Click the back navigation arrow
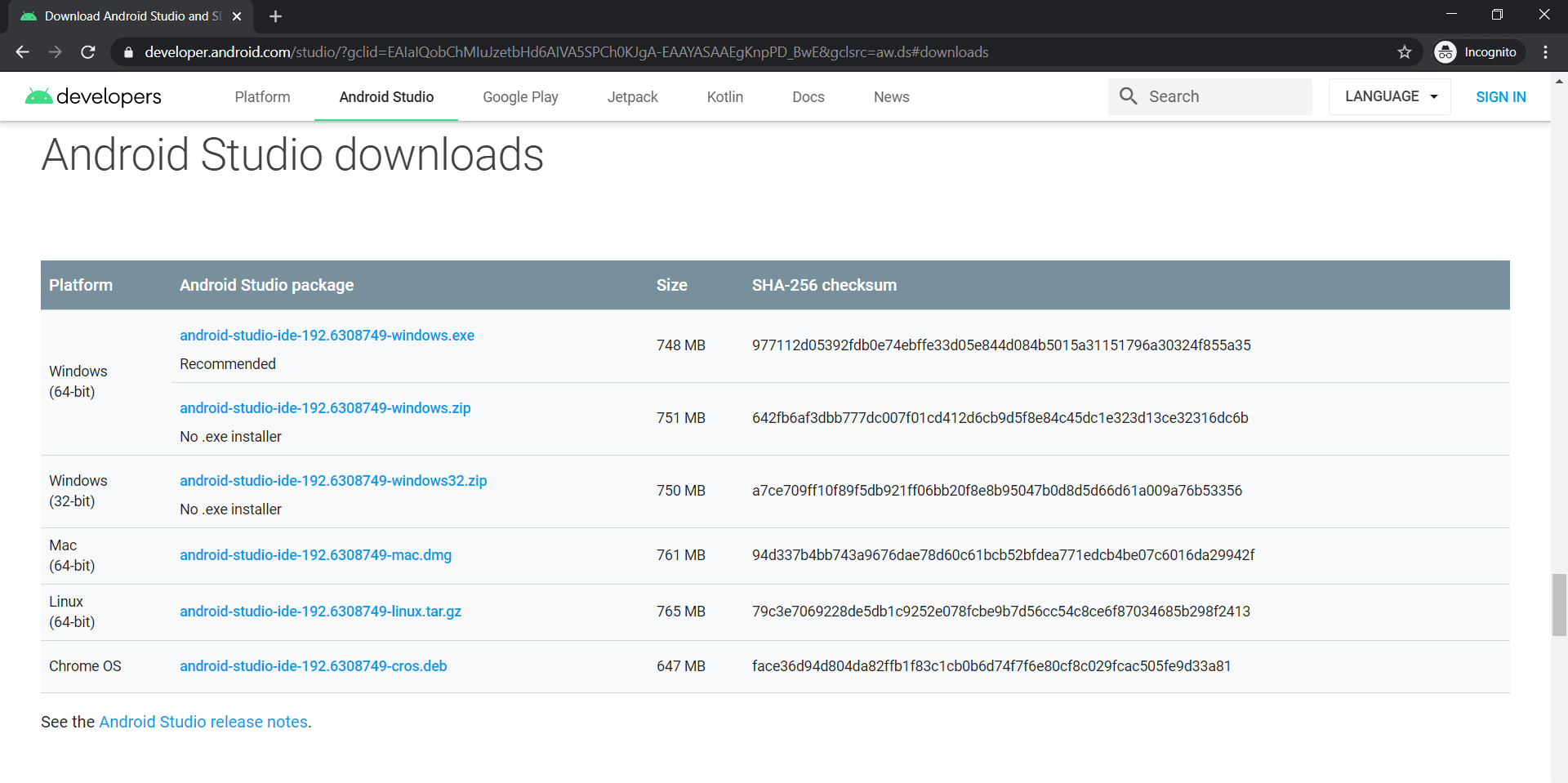1568x783 pixels. [x=22, y=51]
